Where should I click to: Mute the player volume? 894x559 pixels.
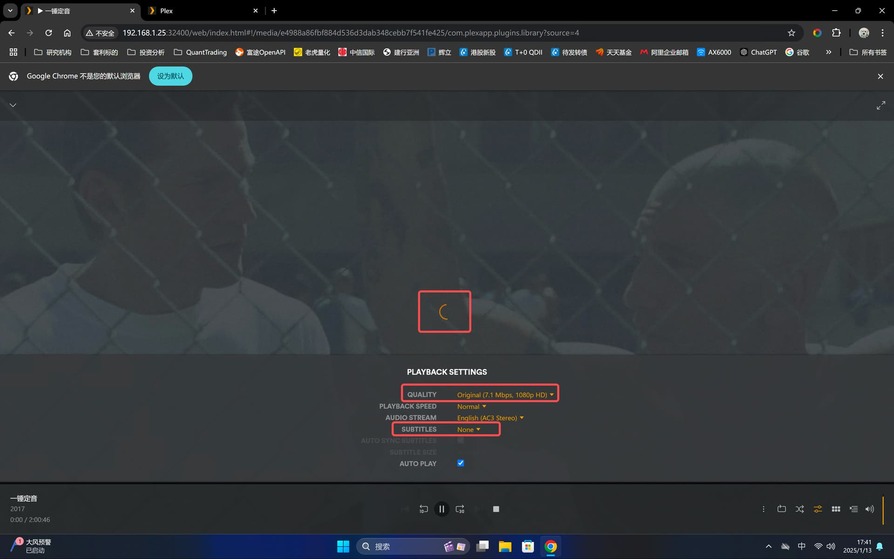[x=869, y=509]
